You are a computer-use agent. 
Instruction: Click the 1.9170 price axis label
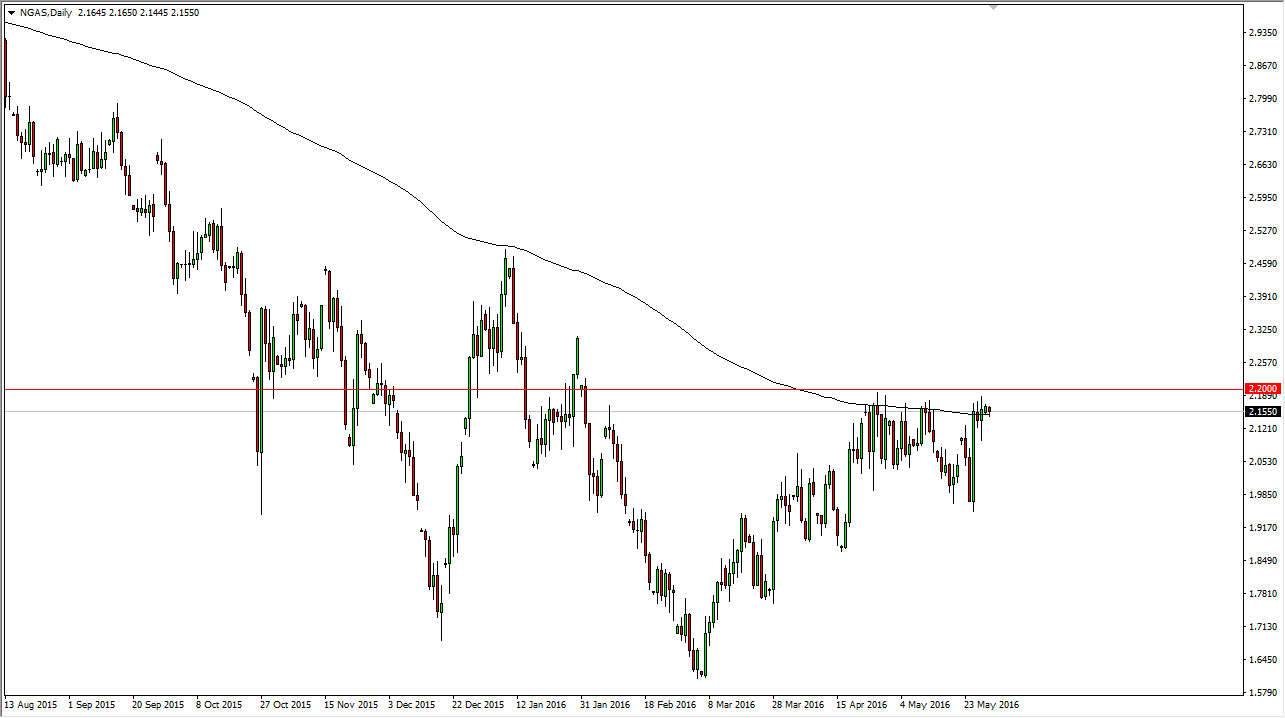click(1262, 527)
